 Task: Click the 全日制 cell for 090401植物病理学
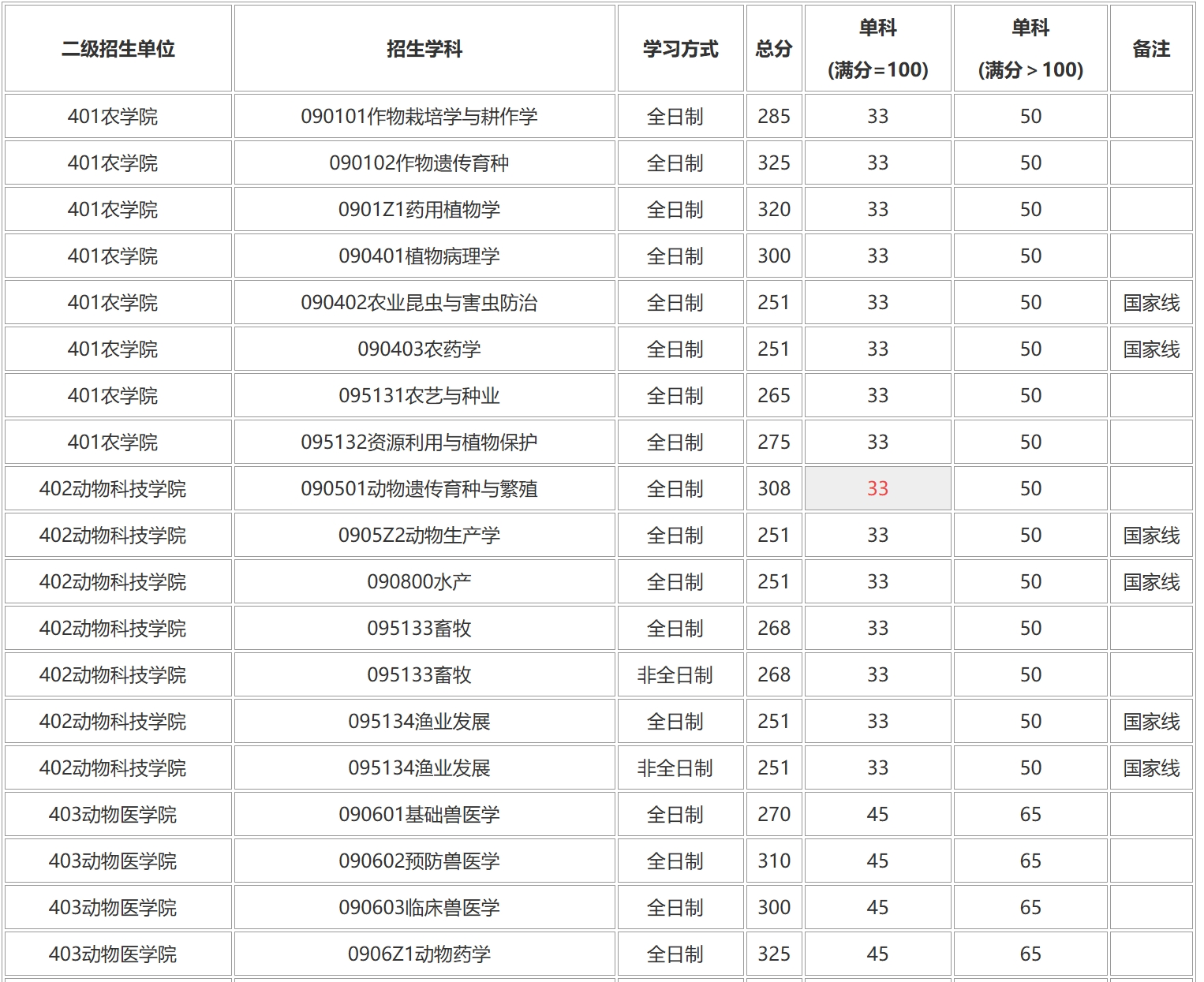click(x=679, y=256)
